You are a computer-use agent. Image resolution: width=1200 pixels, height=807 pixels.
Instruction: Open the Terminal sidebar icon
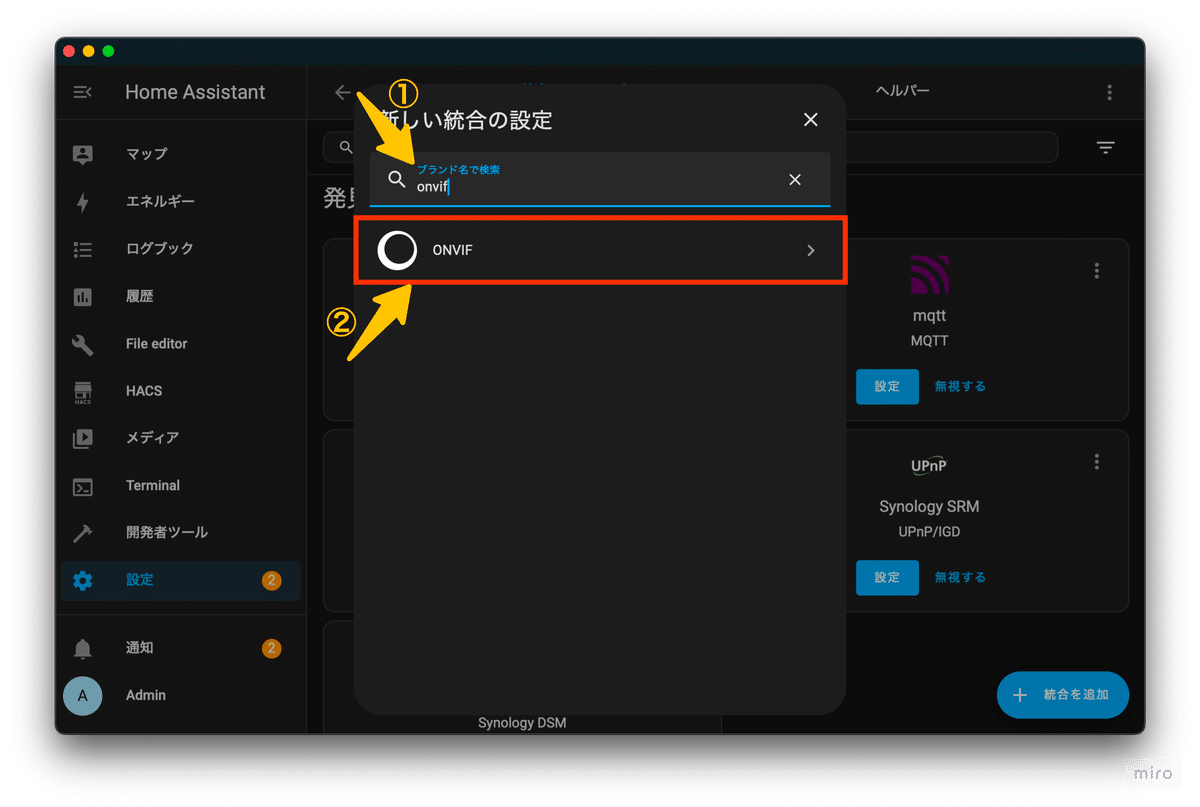(x=83, y=486)
